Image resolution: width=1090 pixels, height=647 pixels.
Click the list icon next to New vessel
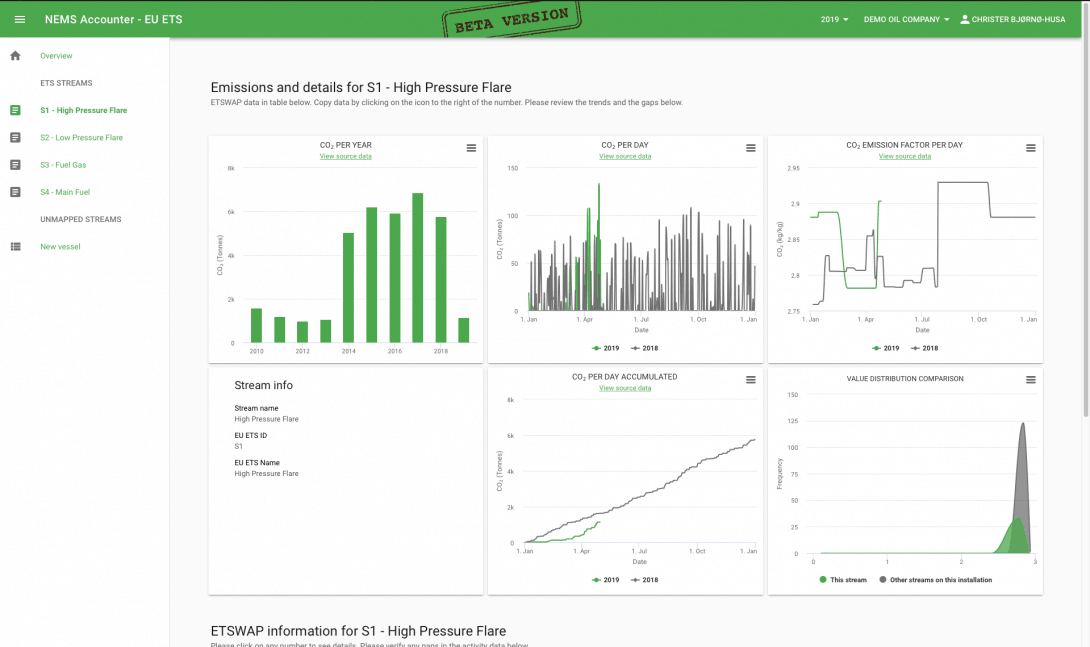click(x=14, y=246)
